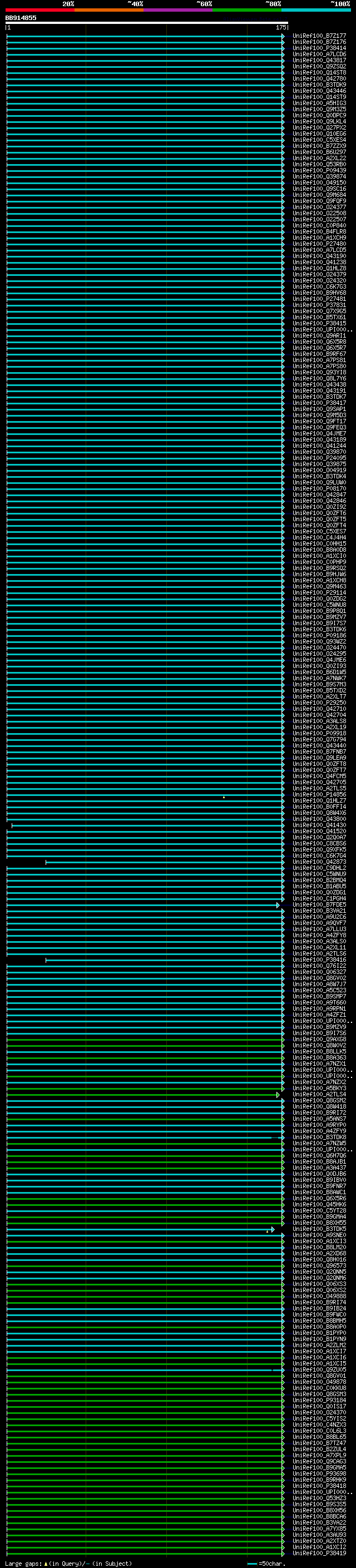The image size is (356, 1568).
Task: Open hit UniRef100_Q43817
Action: click(x=319, y=60)
